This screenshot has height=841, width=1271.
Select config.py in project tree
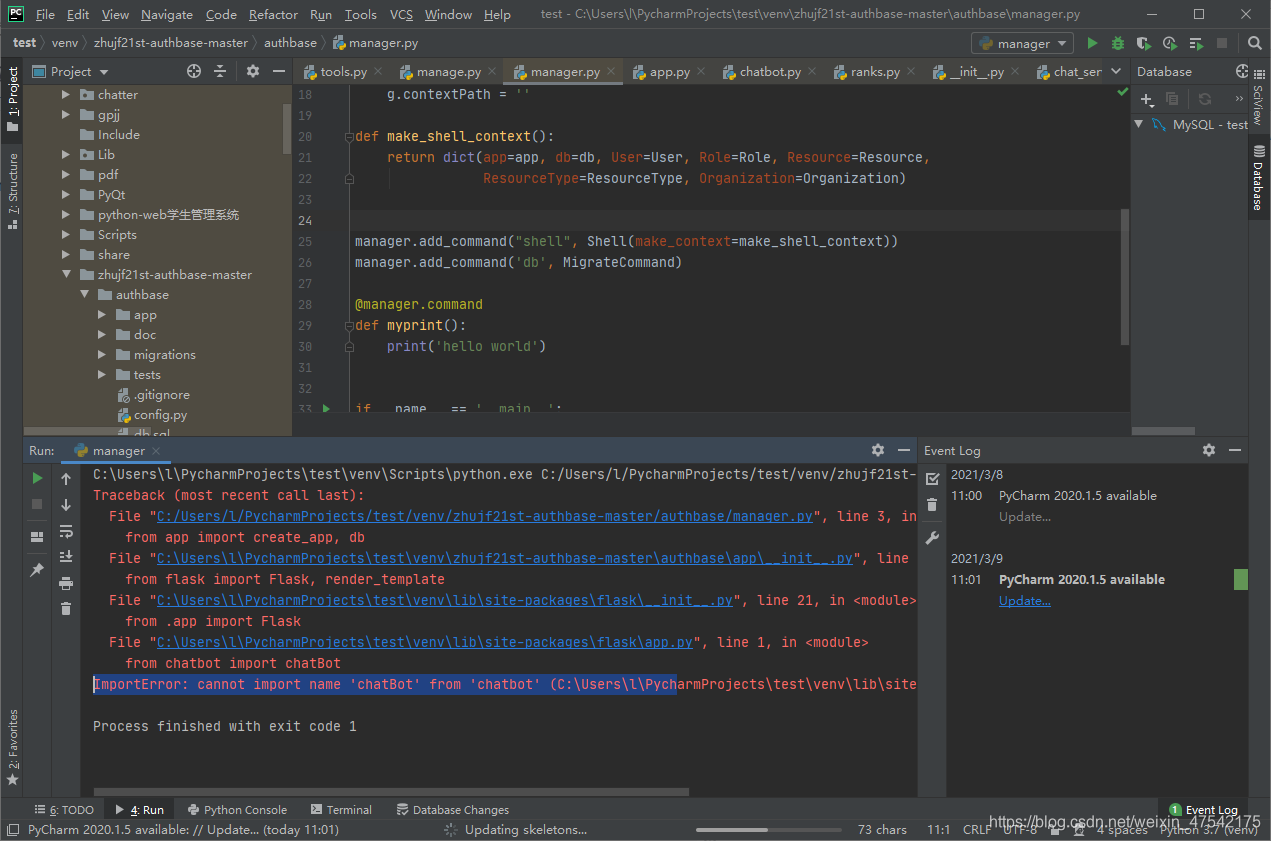[160, 414]
